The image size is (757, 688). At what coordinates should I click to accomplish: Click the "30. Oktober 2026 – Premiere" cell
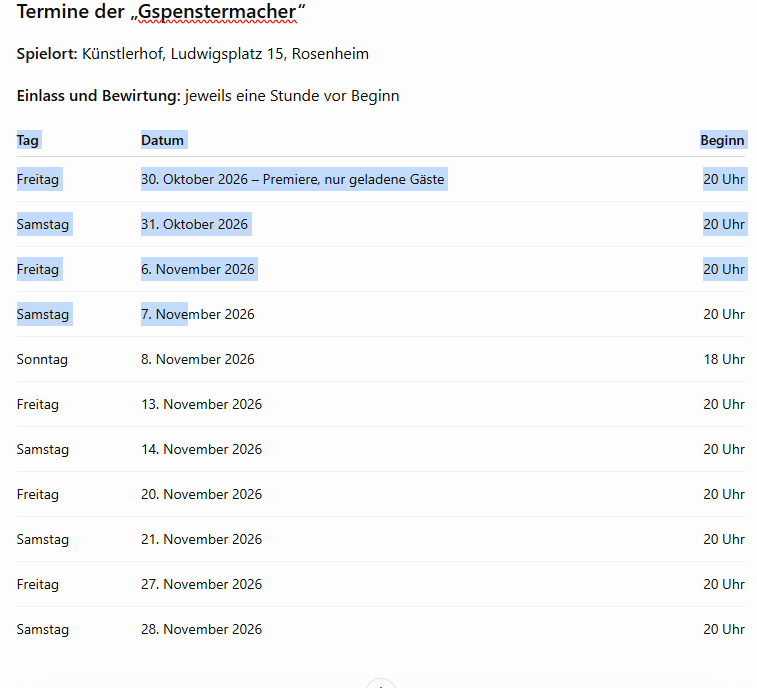tap(293, 179)
